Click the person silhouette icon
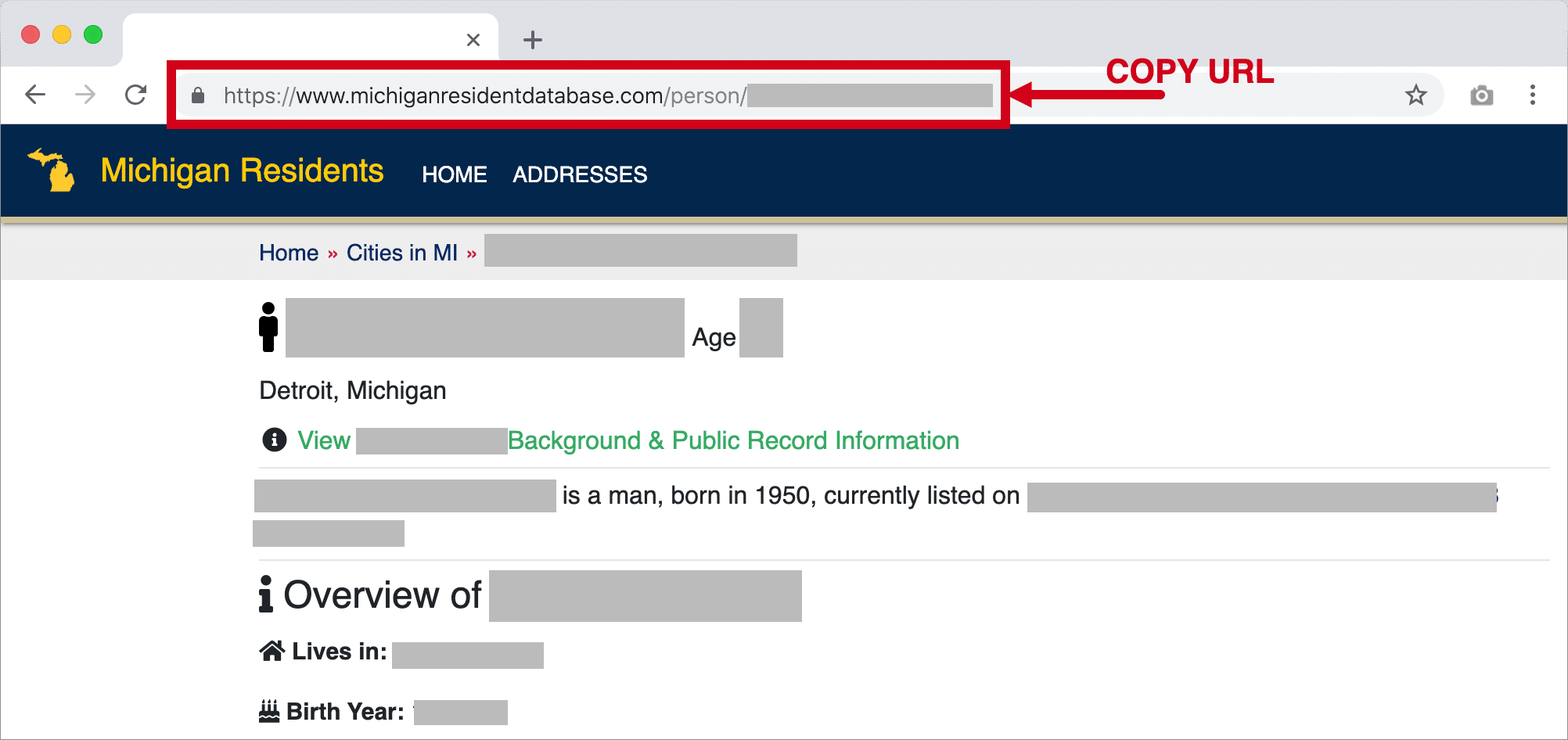 click(268, 327)
